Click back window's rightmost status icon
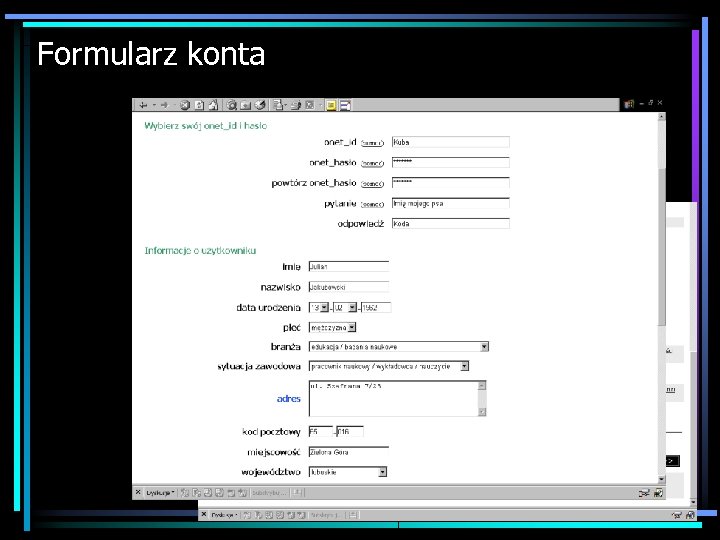 point(690,515)
